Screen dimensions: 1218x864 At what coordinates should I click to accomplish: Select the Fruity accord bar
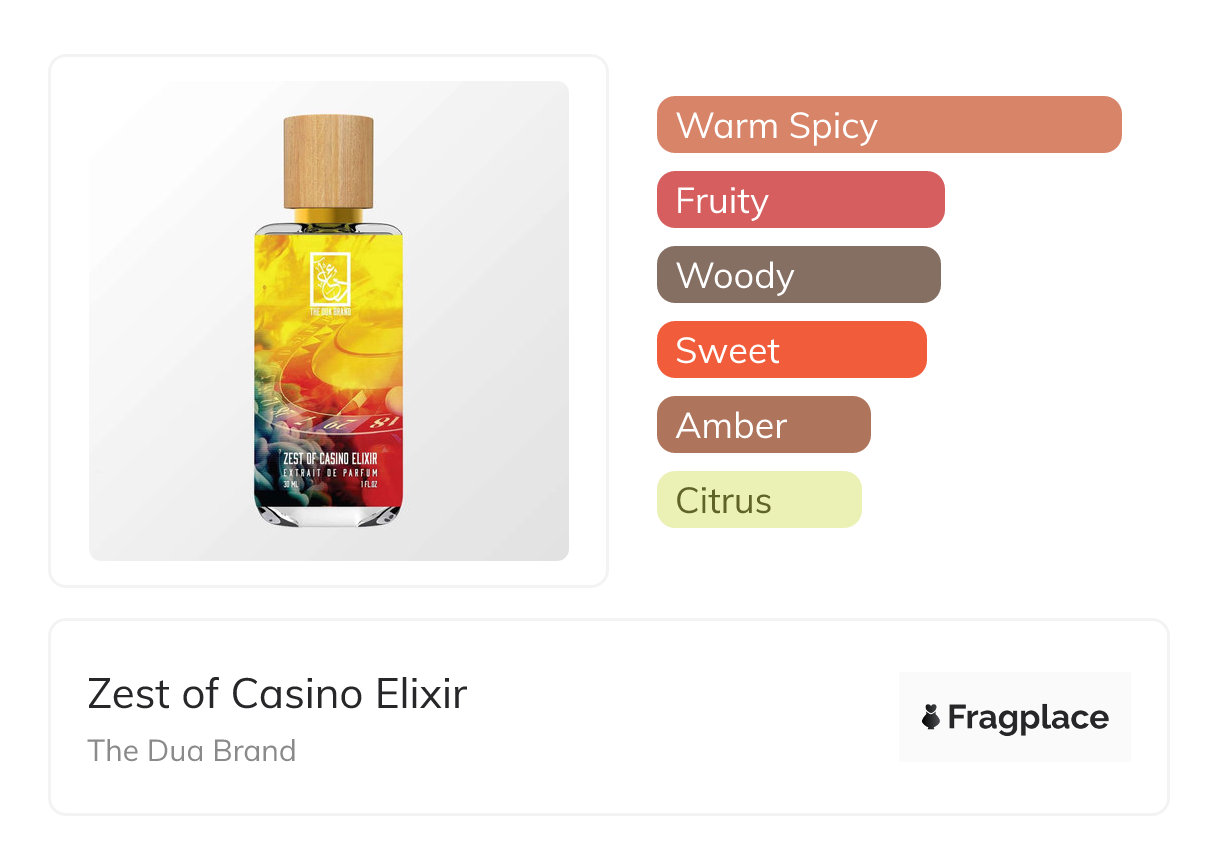[800, 200]
